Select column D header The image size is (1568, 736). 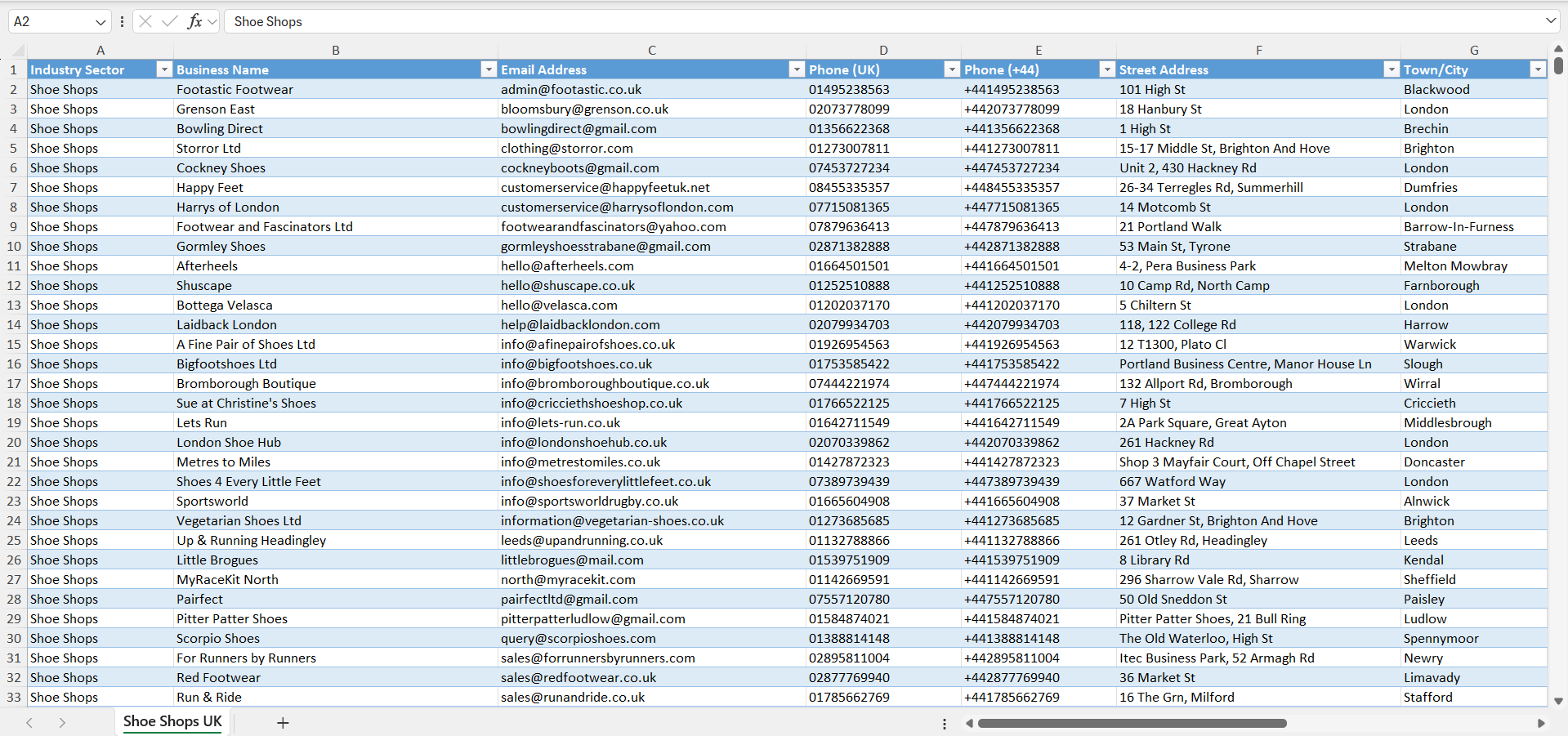883,51
